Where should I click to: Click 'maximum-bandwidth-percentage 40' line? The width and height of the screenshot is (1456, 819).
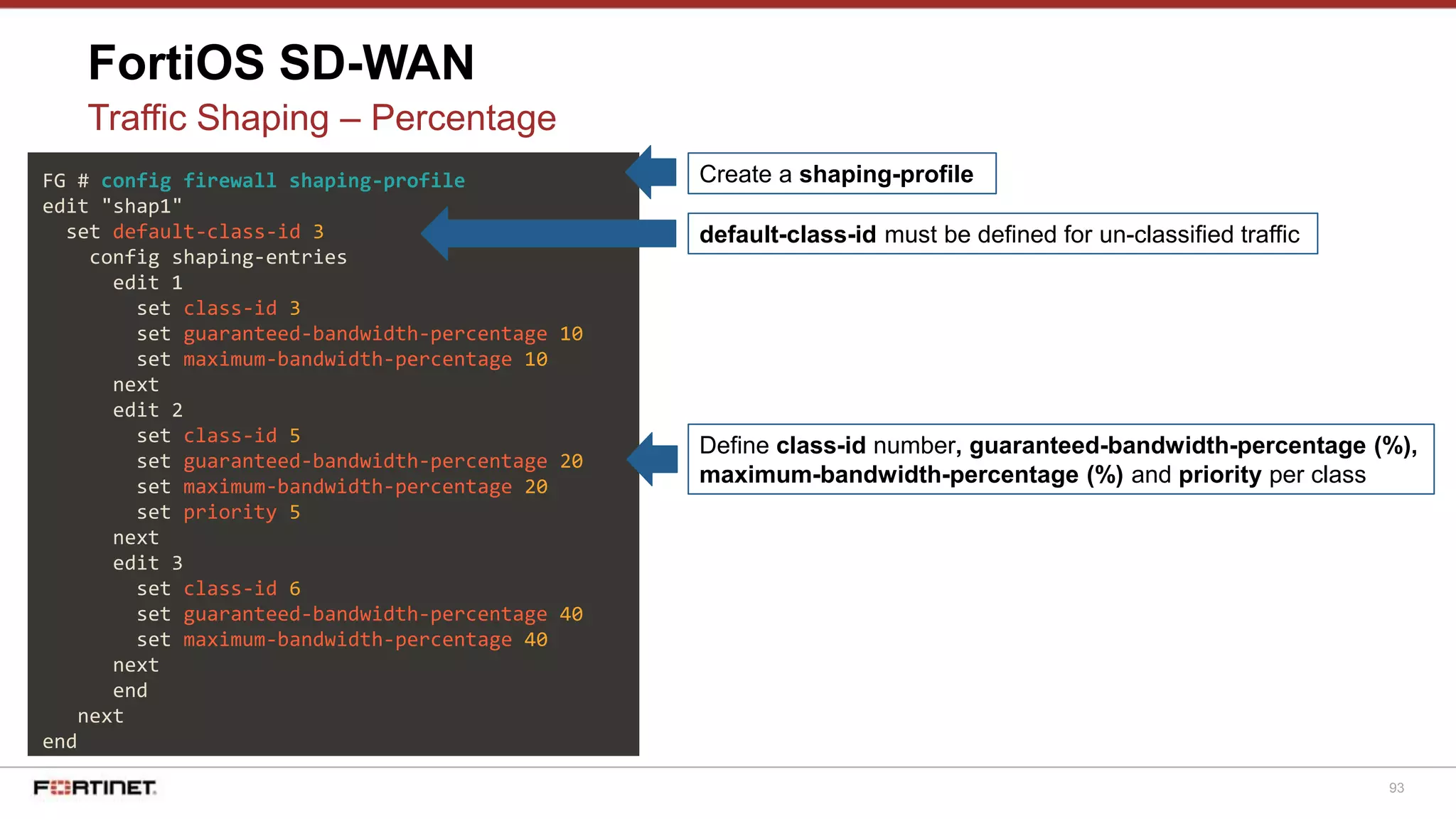342,640
